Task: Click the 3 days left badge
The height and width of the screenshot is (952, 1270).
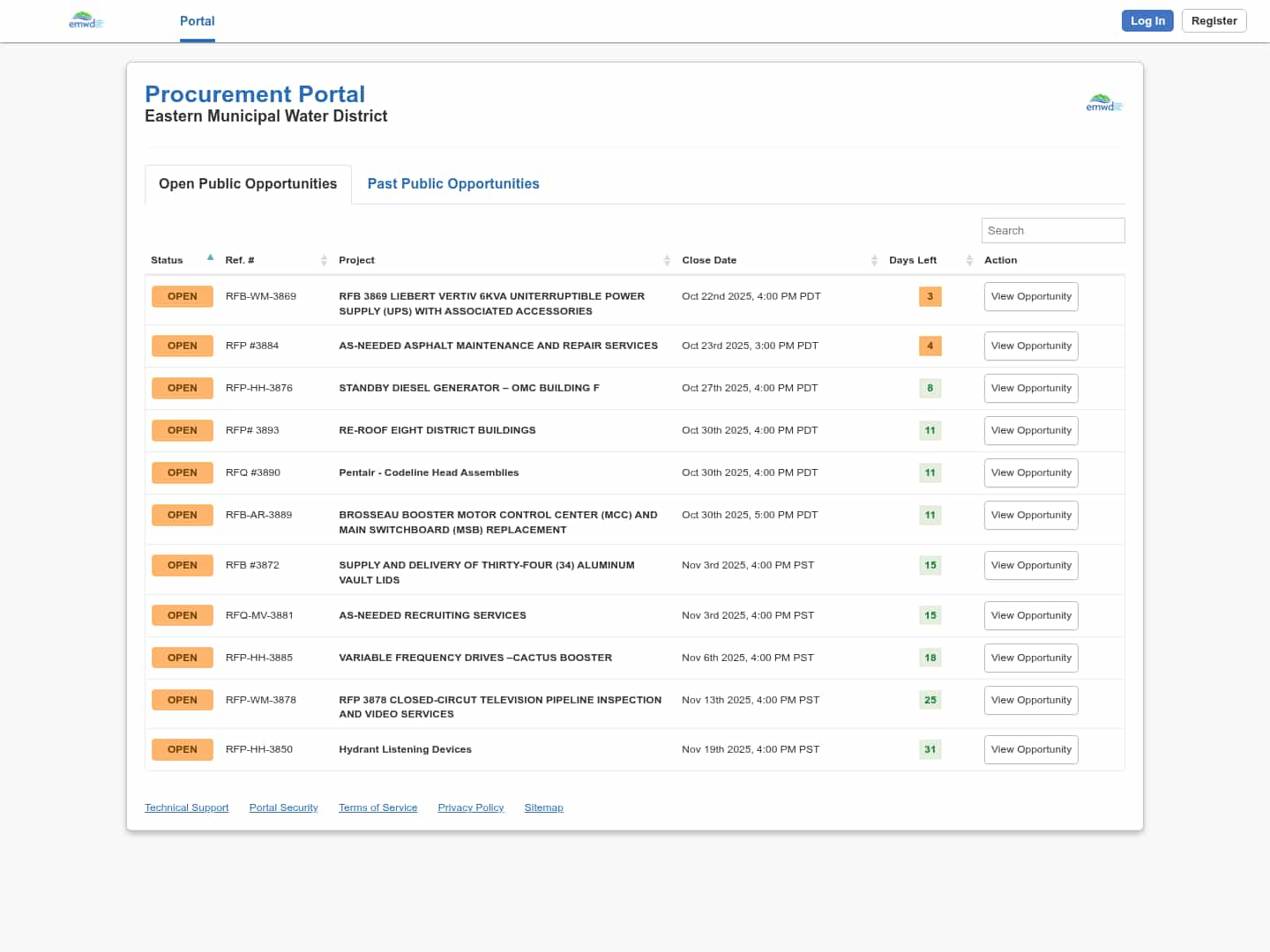Action: pos(930,297)
